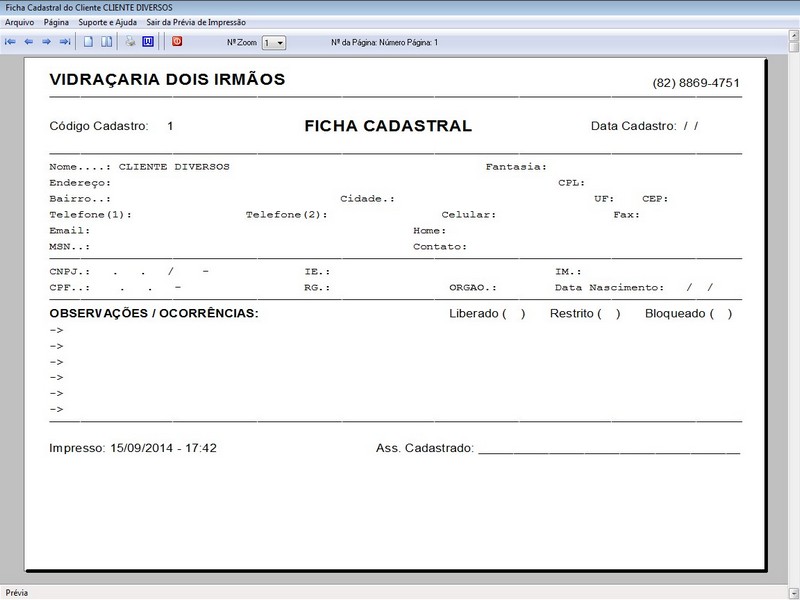Jump to the last page icon
The image size is (800, 600).
click(x=64, y=42)
